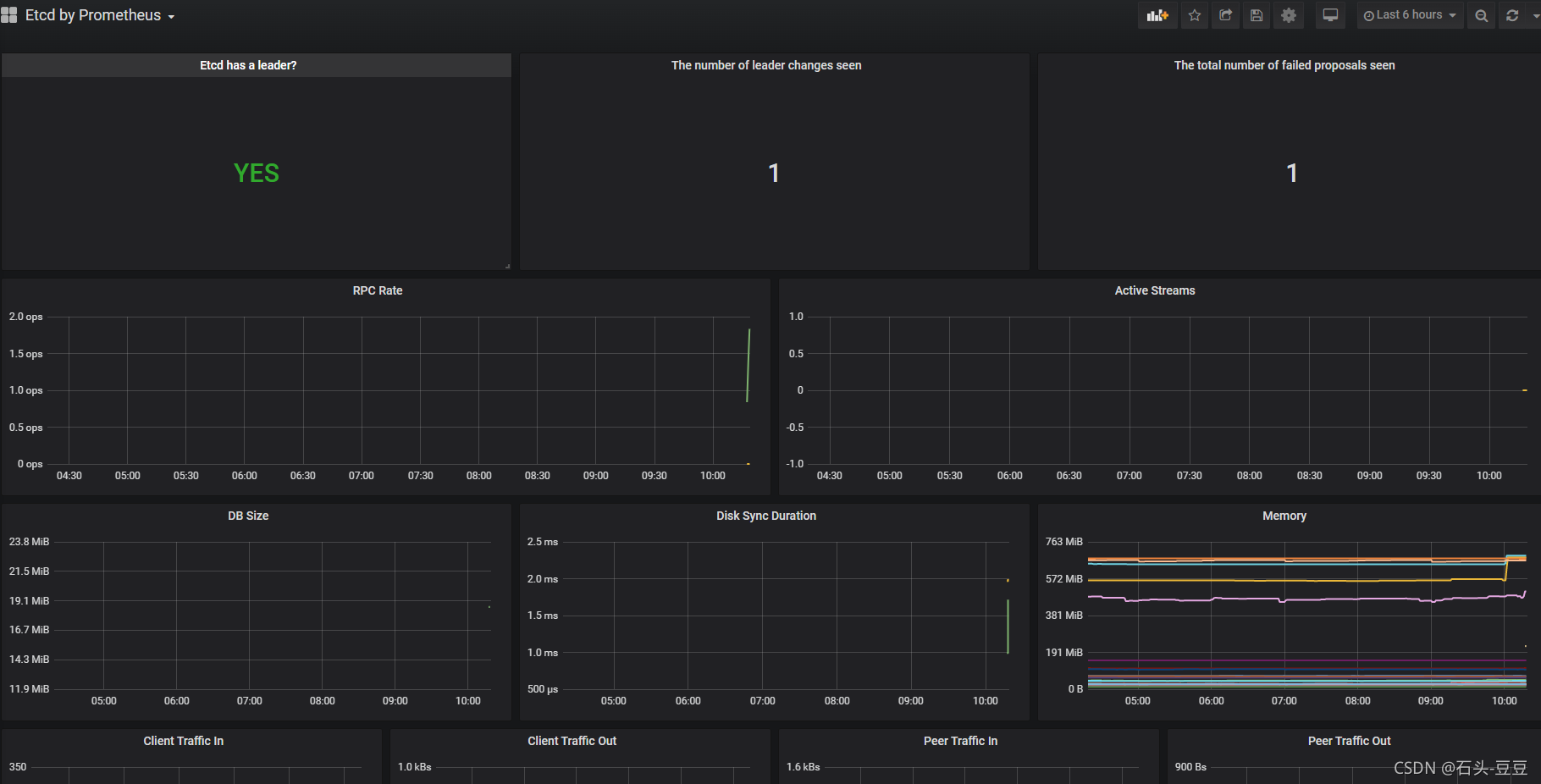Click the green YES leader status value
Image resolution: width=1541 pixels, height=784 pixels.
(257, 173)
